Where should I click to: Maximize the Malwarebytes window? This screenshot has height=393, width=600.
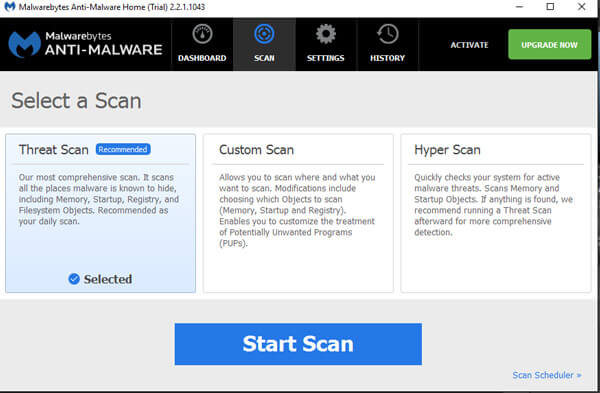coord(550,7)
